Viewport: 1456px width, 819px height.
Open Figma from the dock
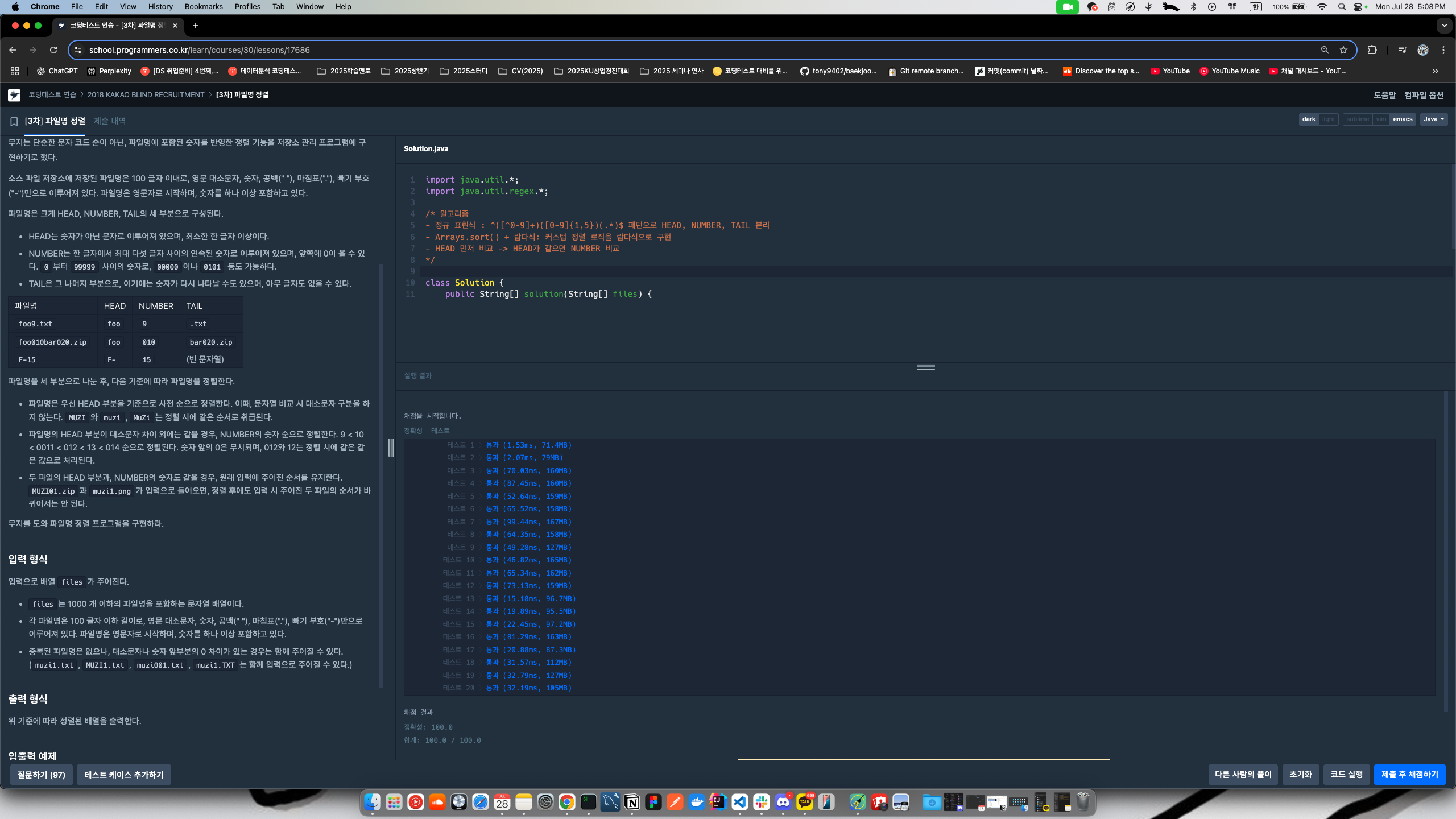(653, 803)
